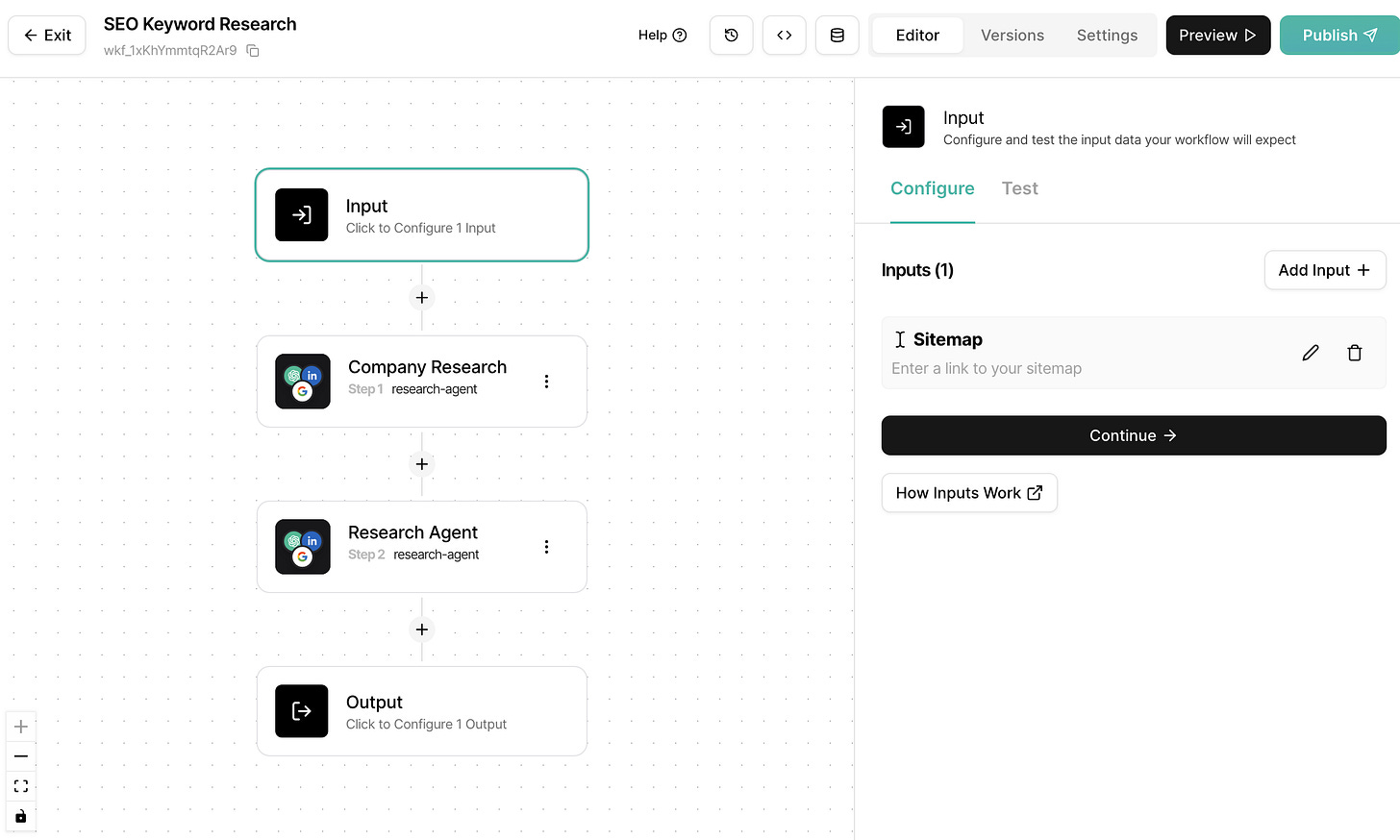Publish the workflow
The image size is (1400, 840).
click(1338, 35)
